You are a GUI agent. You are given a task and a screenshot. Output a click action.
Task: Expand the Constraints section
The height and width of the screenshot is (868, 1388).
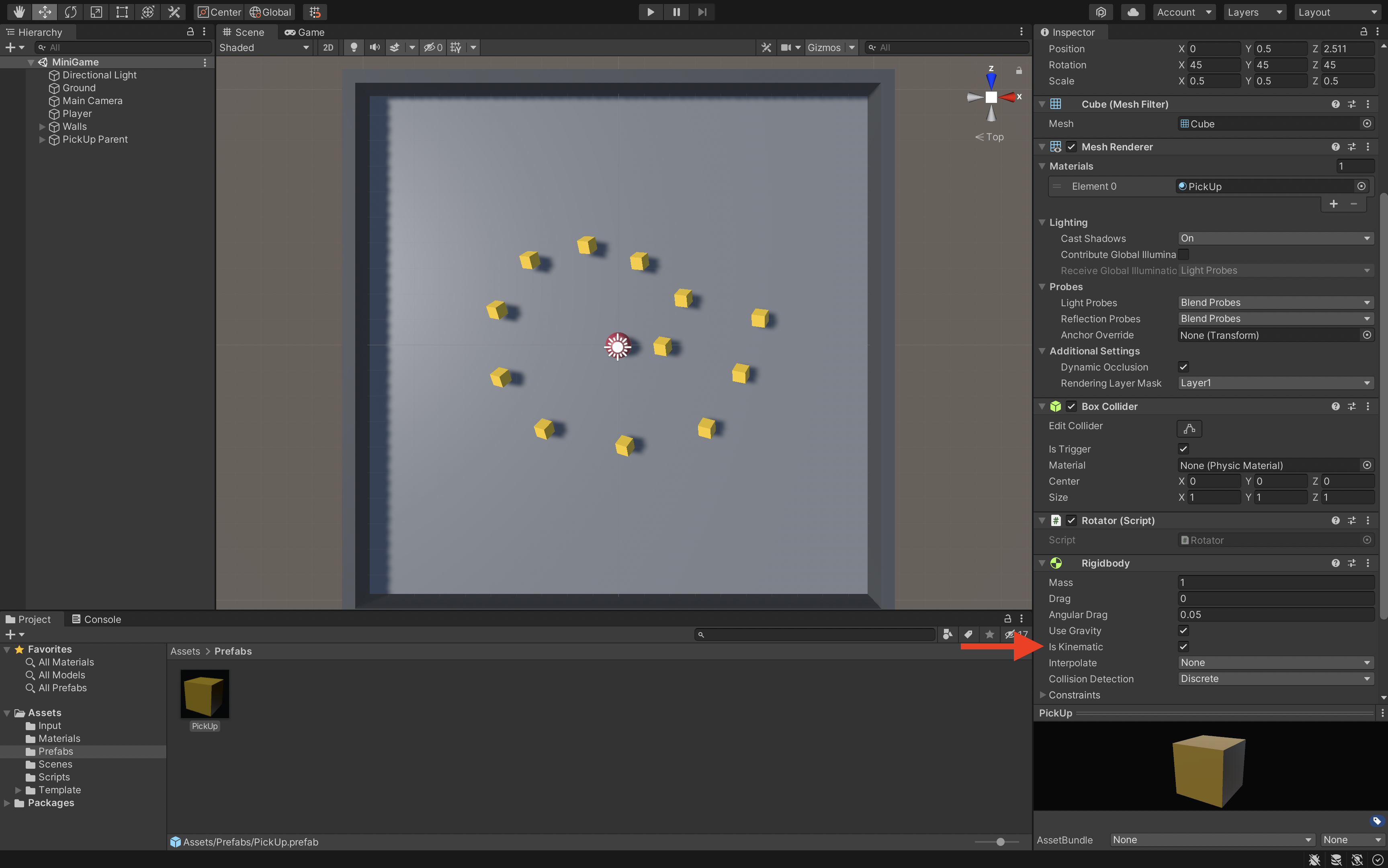click(1042, 695)
